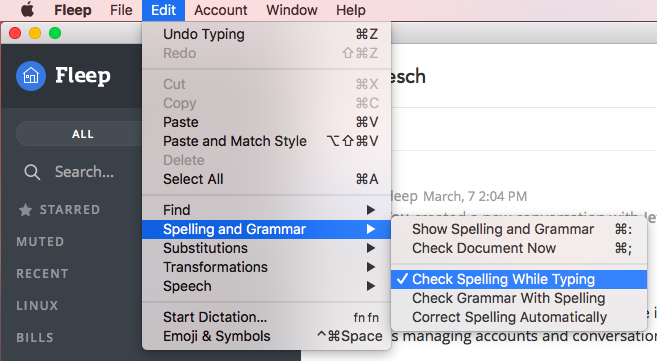This screenshot has width=657, height=361.
Task: Choose Paste from Edit menu
Action: coord(266,122)
